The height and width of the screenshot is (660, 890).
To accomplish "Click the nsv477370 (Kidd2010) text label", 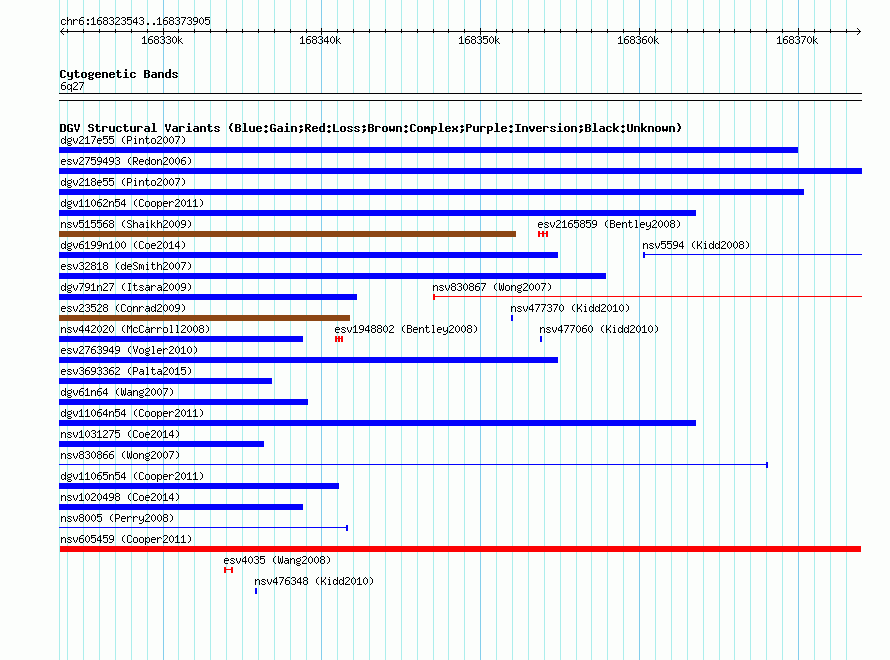I will [x=570, y=308].
